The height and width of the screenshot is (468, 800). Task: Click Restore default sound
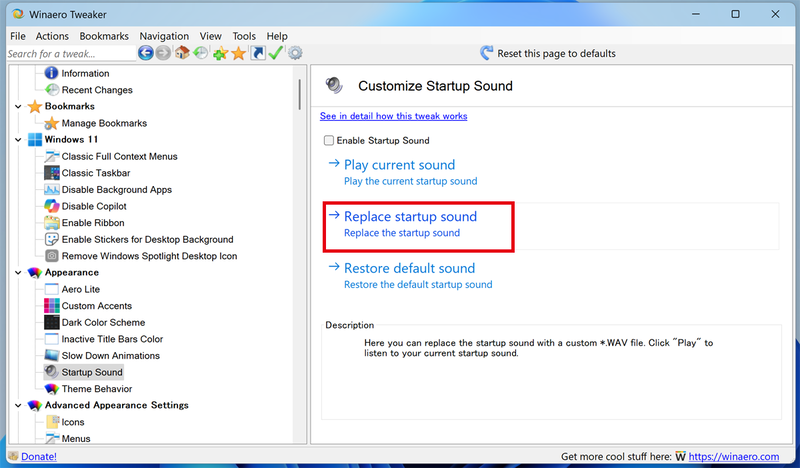[409, 268]
